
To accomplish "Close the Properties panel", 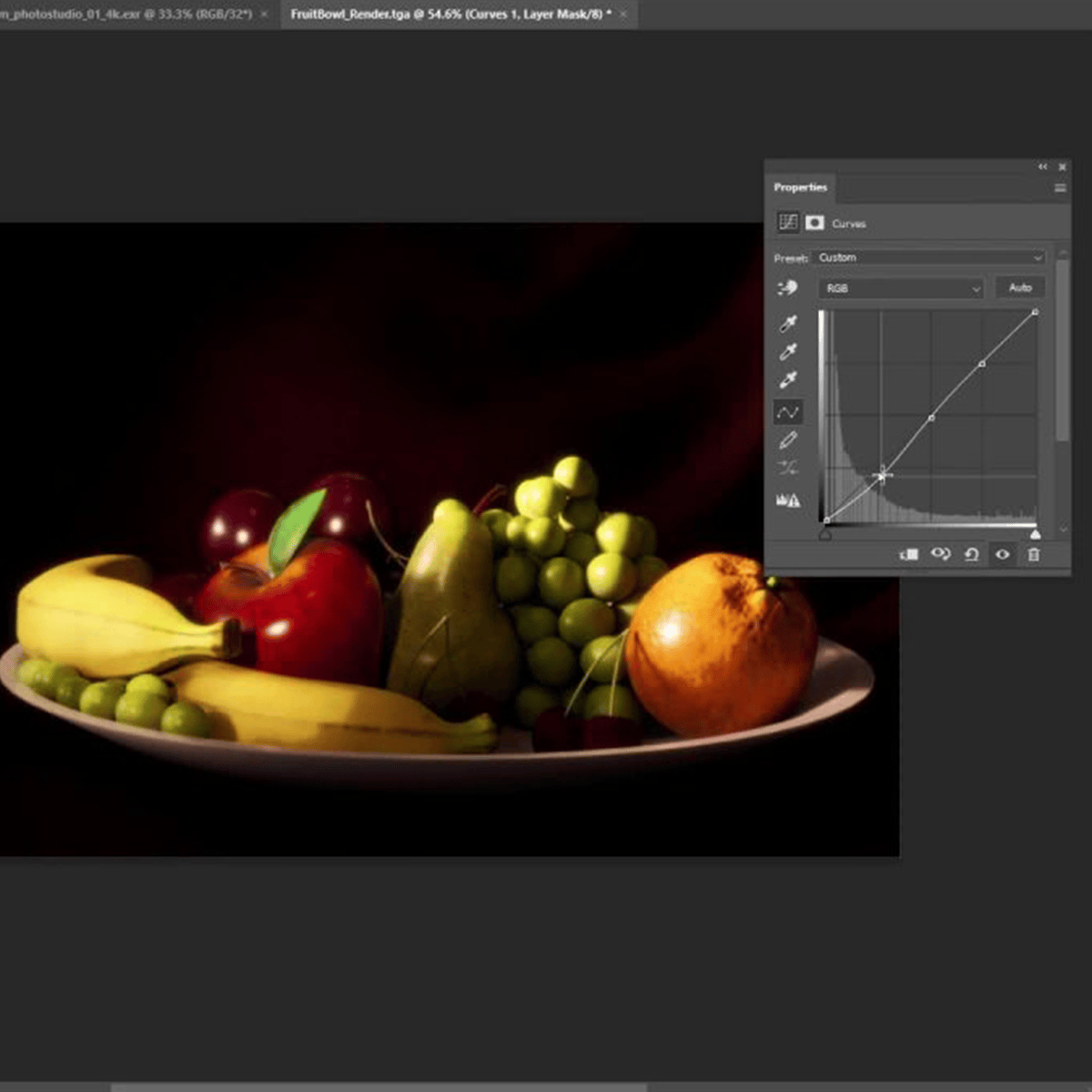I will click(x=1062, y=167).
